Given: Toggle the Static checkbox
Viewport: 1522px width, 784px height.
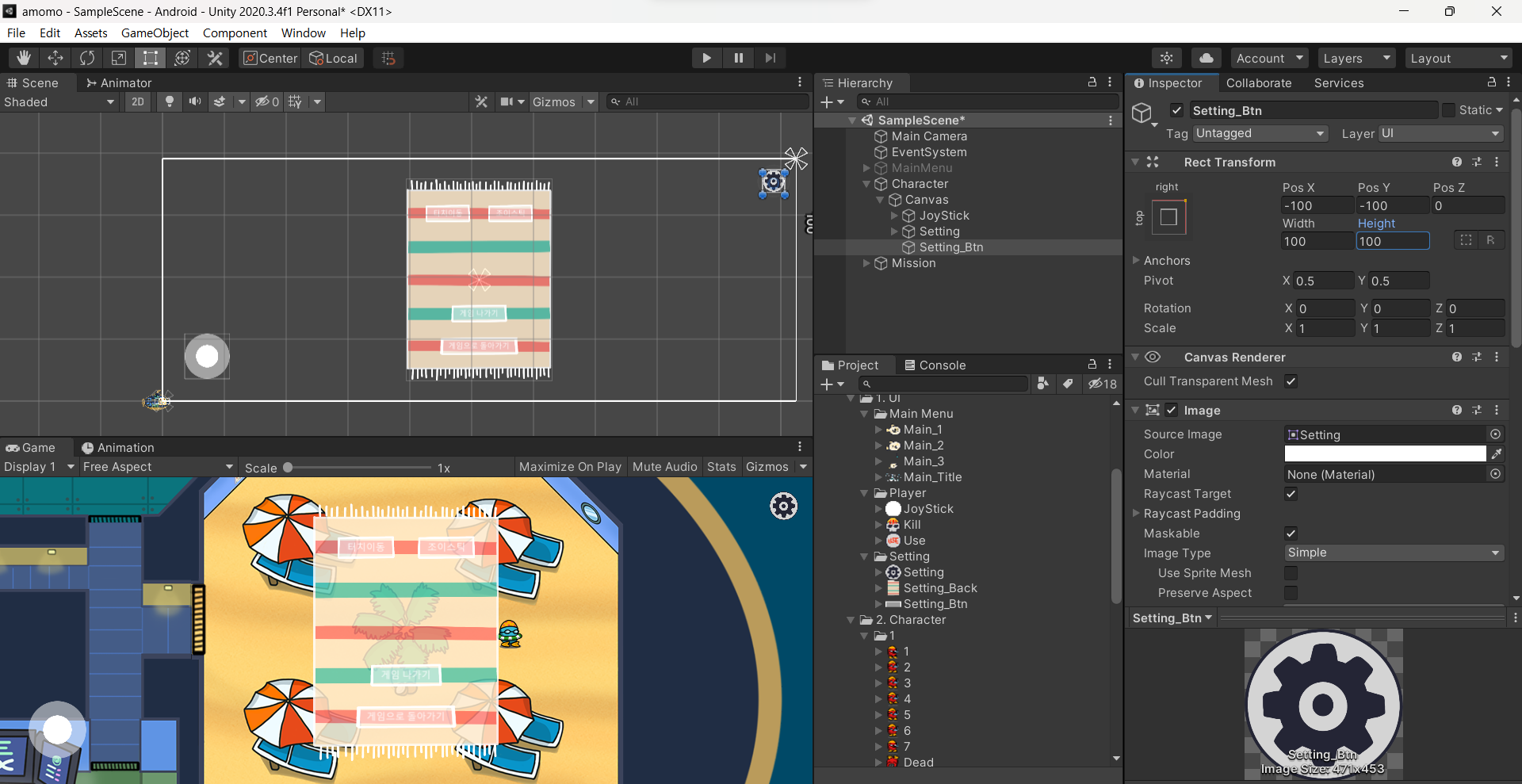Looking at the screenshot, I should click(1448, 110).
